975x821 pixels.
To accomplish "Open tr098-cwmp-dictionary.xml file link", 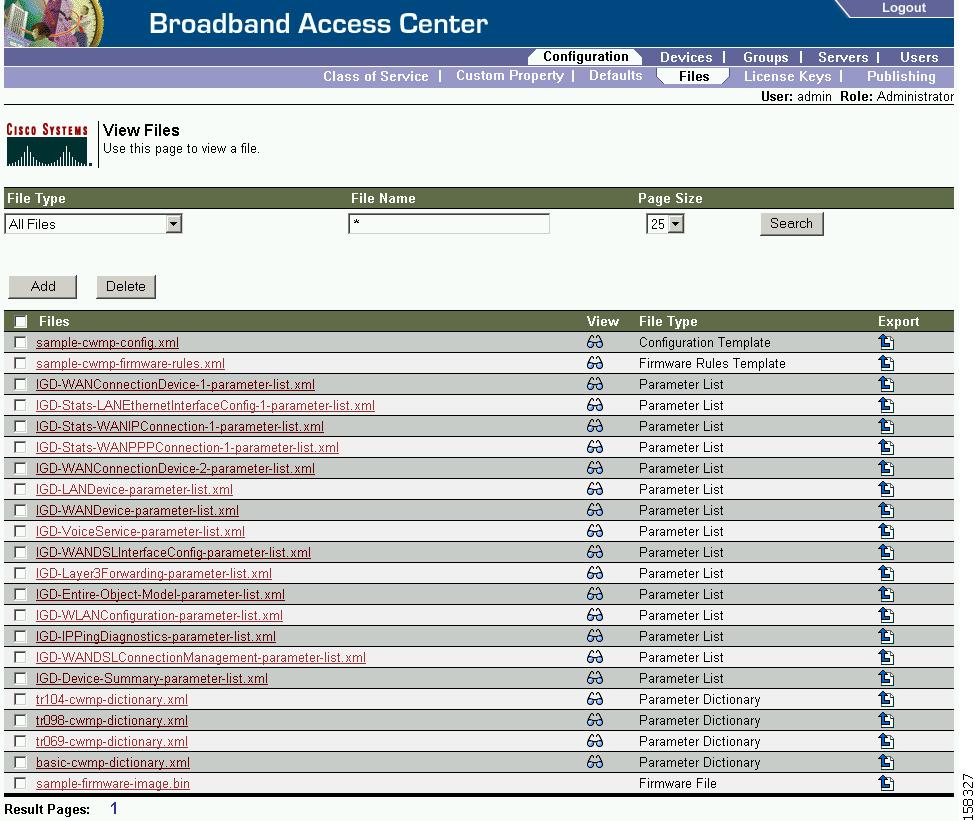I will tap(112, 720).
